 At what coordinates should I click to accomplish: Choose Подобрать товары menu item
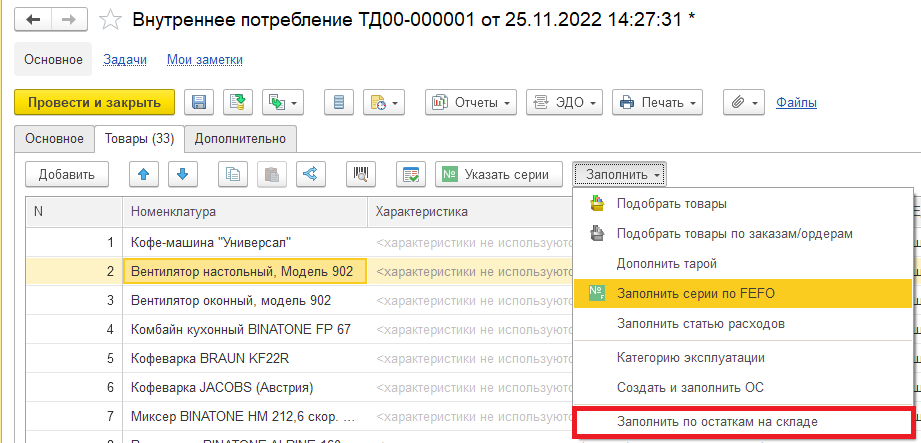coord(742,203)
